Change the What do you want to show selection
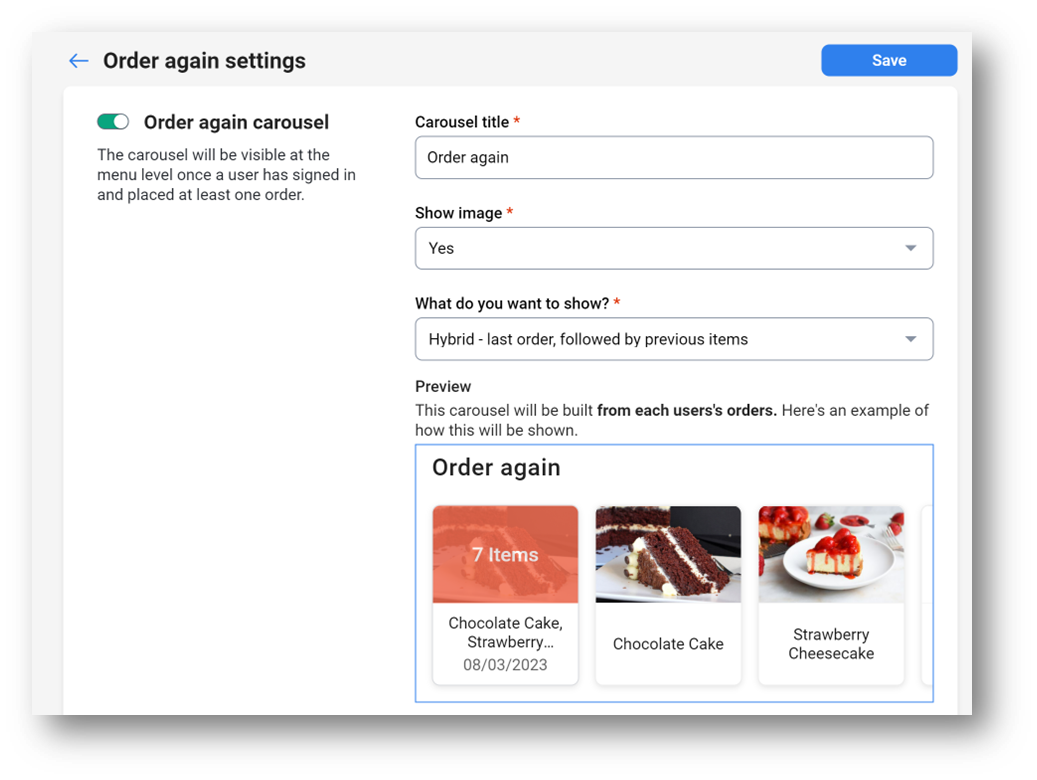This screenshot has width=1037, height=780. (674, 339)
